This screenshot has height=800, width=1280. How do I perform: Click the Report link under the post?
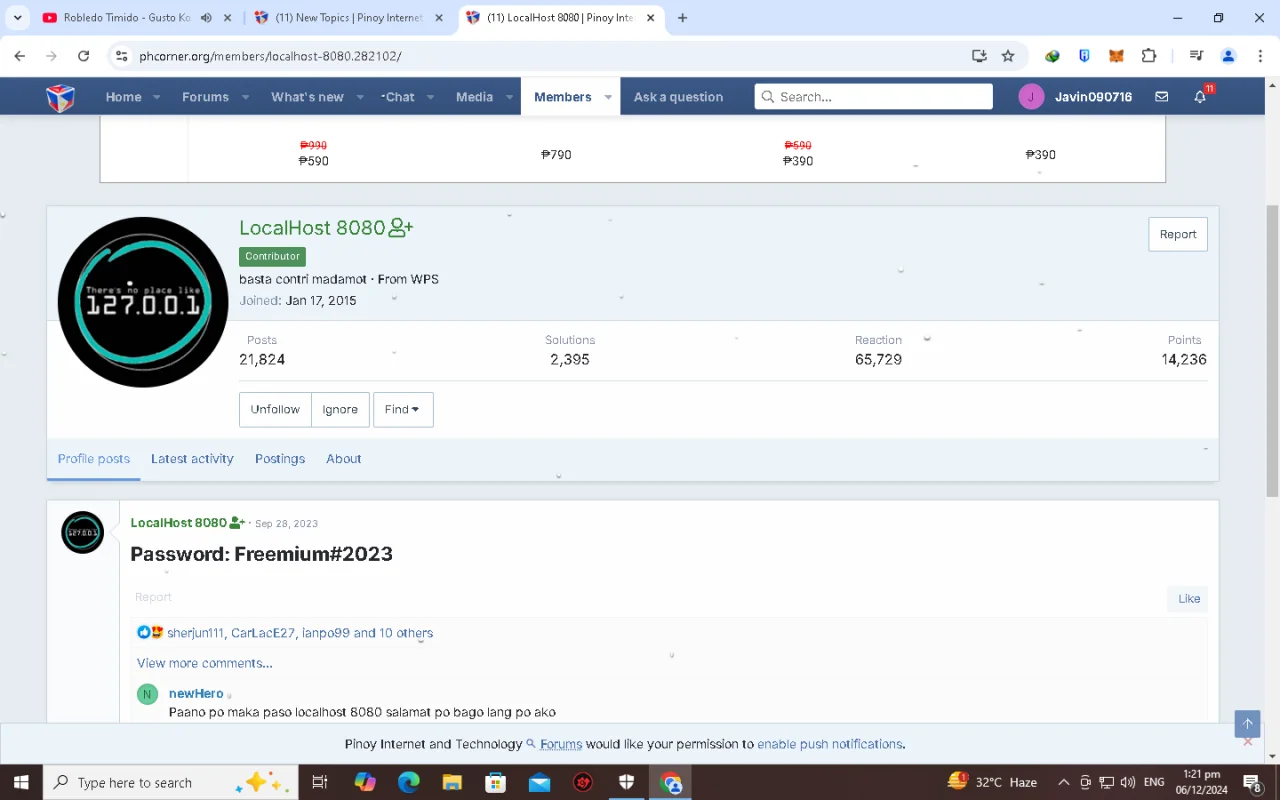point(153,597)
